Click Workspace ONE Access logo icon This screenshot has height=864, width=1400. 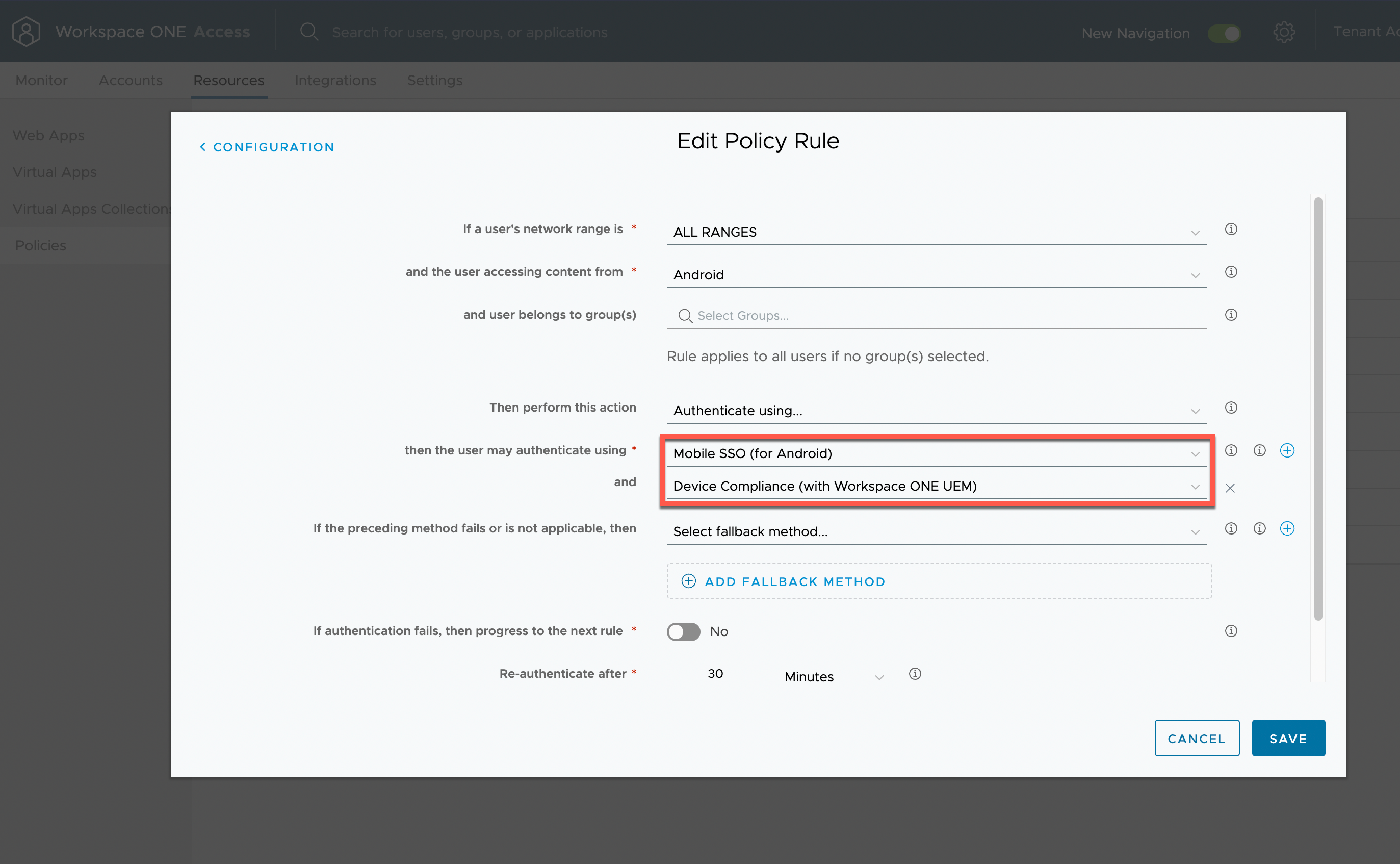tap(25, 32)
